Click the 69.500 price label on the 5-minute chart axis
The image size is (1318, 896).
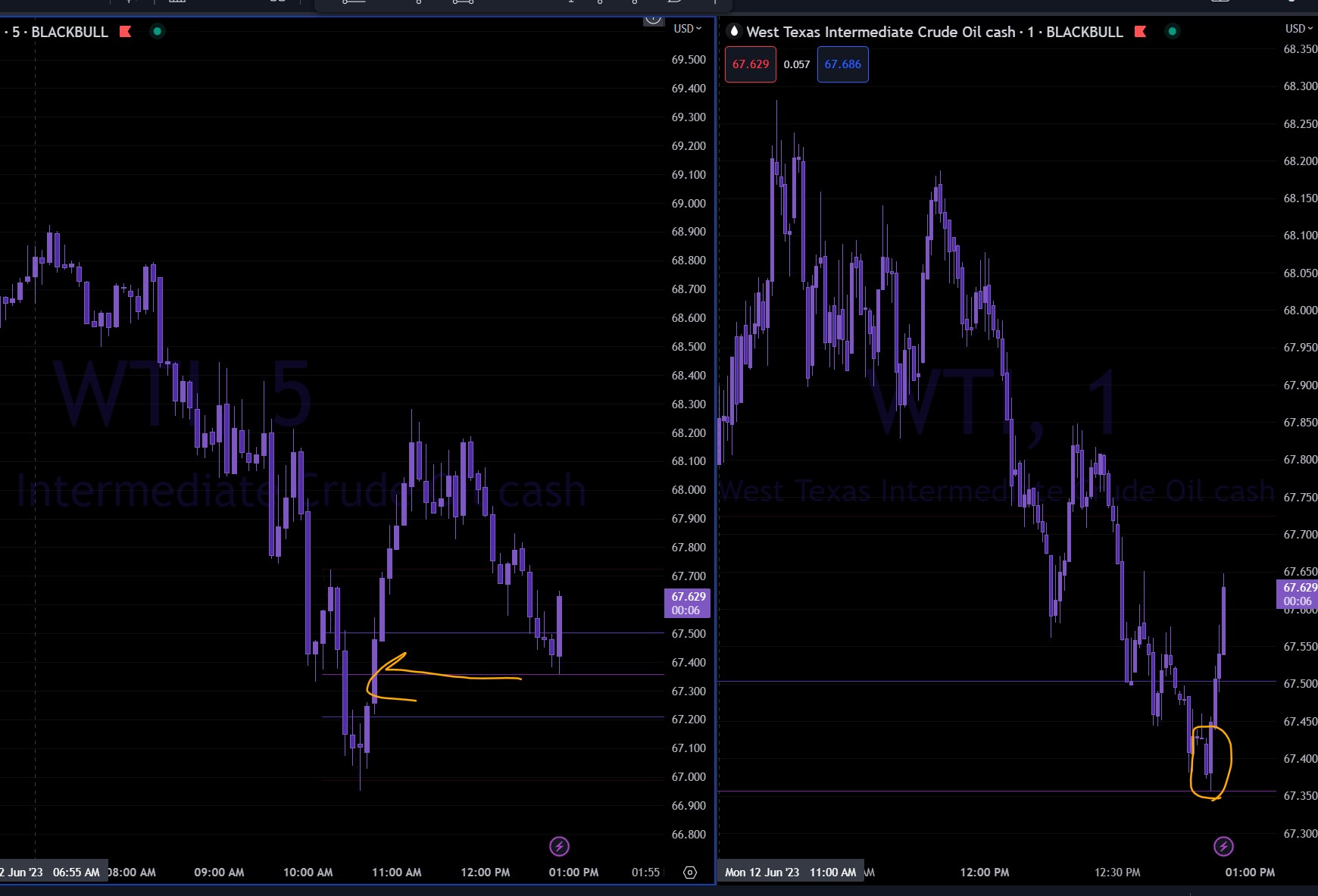[x=689, y=60]
